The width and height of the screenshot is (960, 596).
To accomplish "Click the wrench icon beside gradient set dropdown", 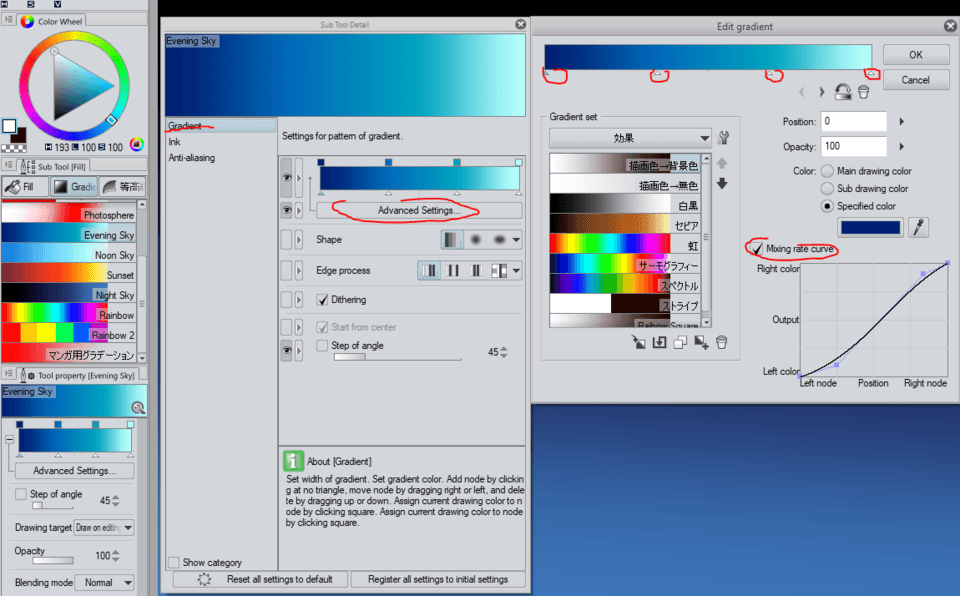I will [x=723, y=138].
